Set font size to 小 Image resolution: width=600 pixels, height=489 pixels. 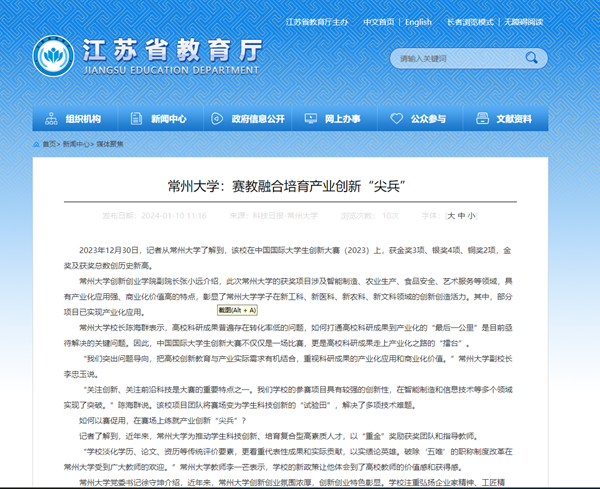coord(471,216)
